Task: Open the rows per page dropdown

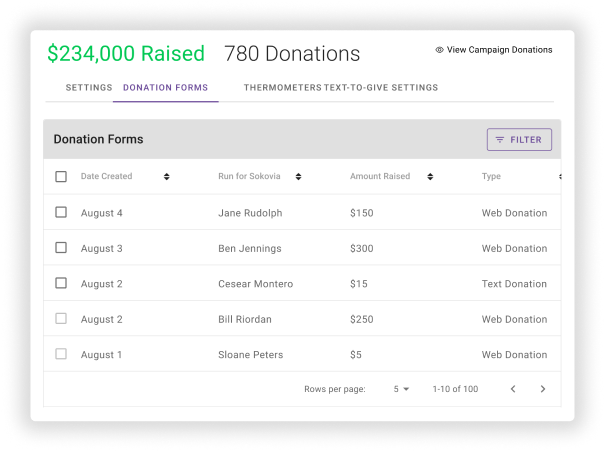Action: (x=402, y=389)
